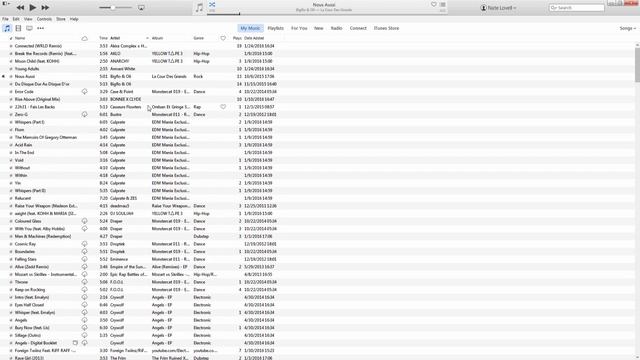The width and height of the screenshot is (640, 360).
Task: Uncheck the Acid Rain song checkbox
Action: 11,145
